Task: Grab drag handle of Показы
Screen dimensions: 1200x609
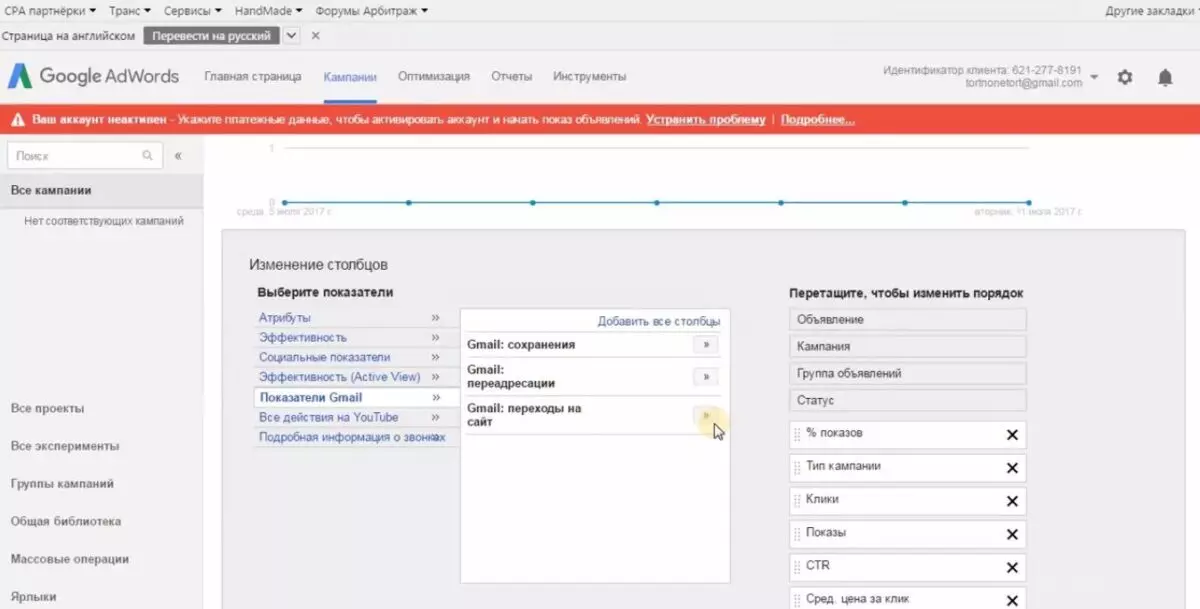Action: pos(797,534)
